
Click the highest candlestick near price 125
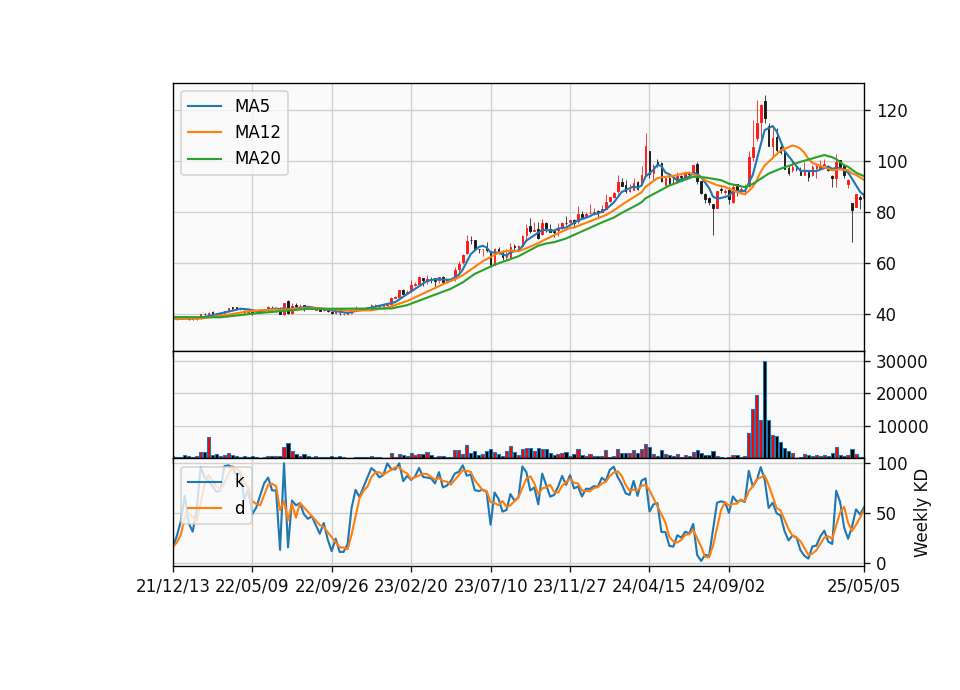765,110
